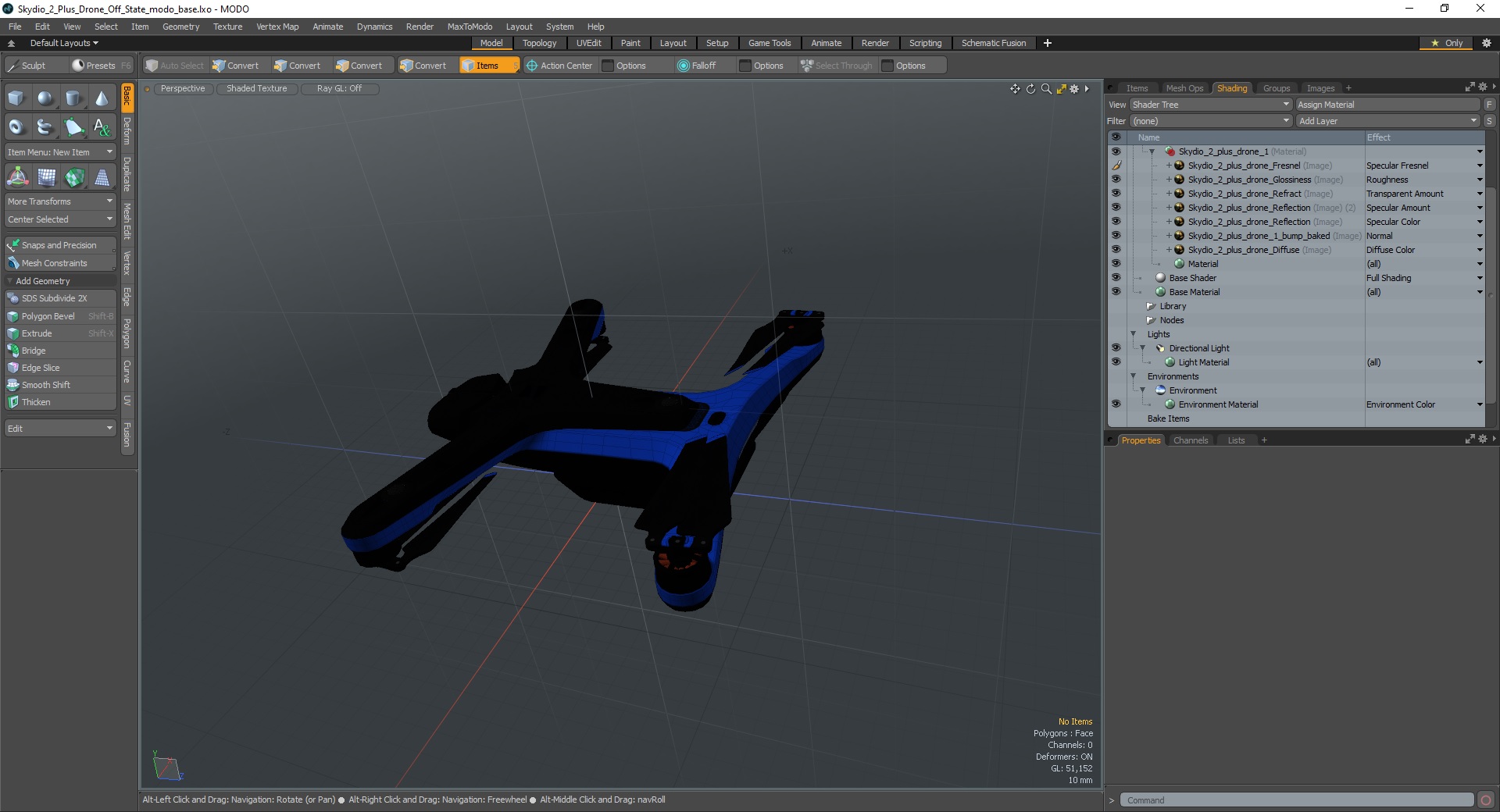Click the viewport pan icon
This screenshot has width=1500, height=812.
(1015, 89)
